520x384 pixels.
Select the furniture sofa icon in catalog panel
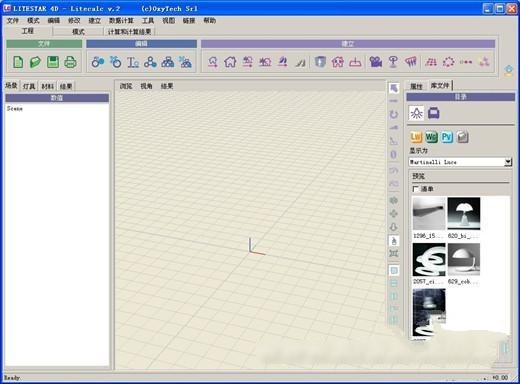point(433,113)
